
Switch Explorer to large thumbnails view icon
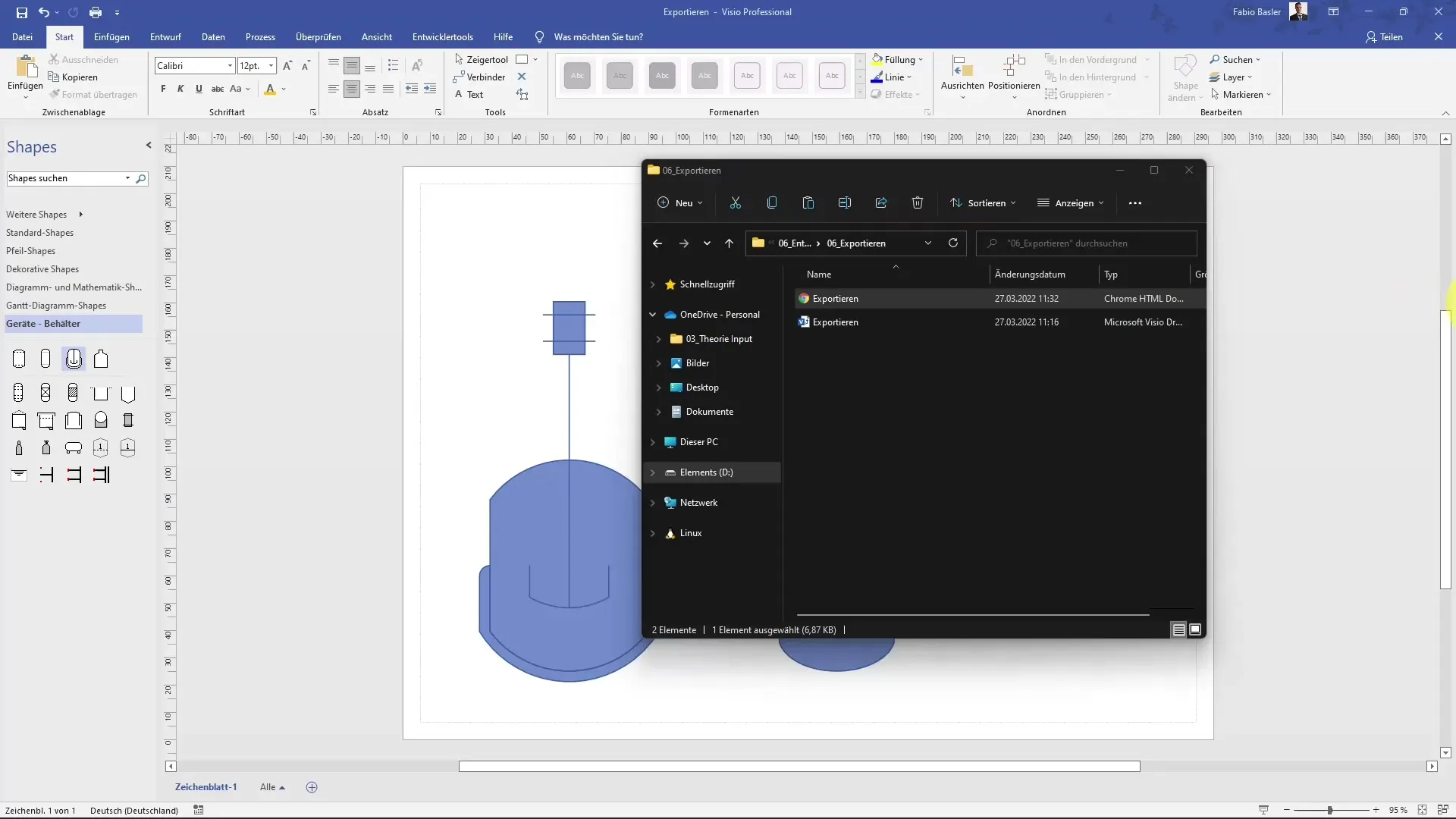(1195, 629)
